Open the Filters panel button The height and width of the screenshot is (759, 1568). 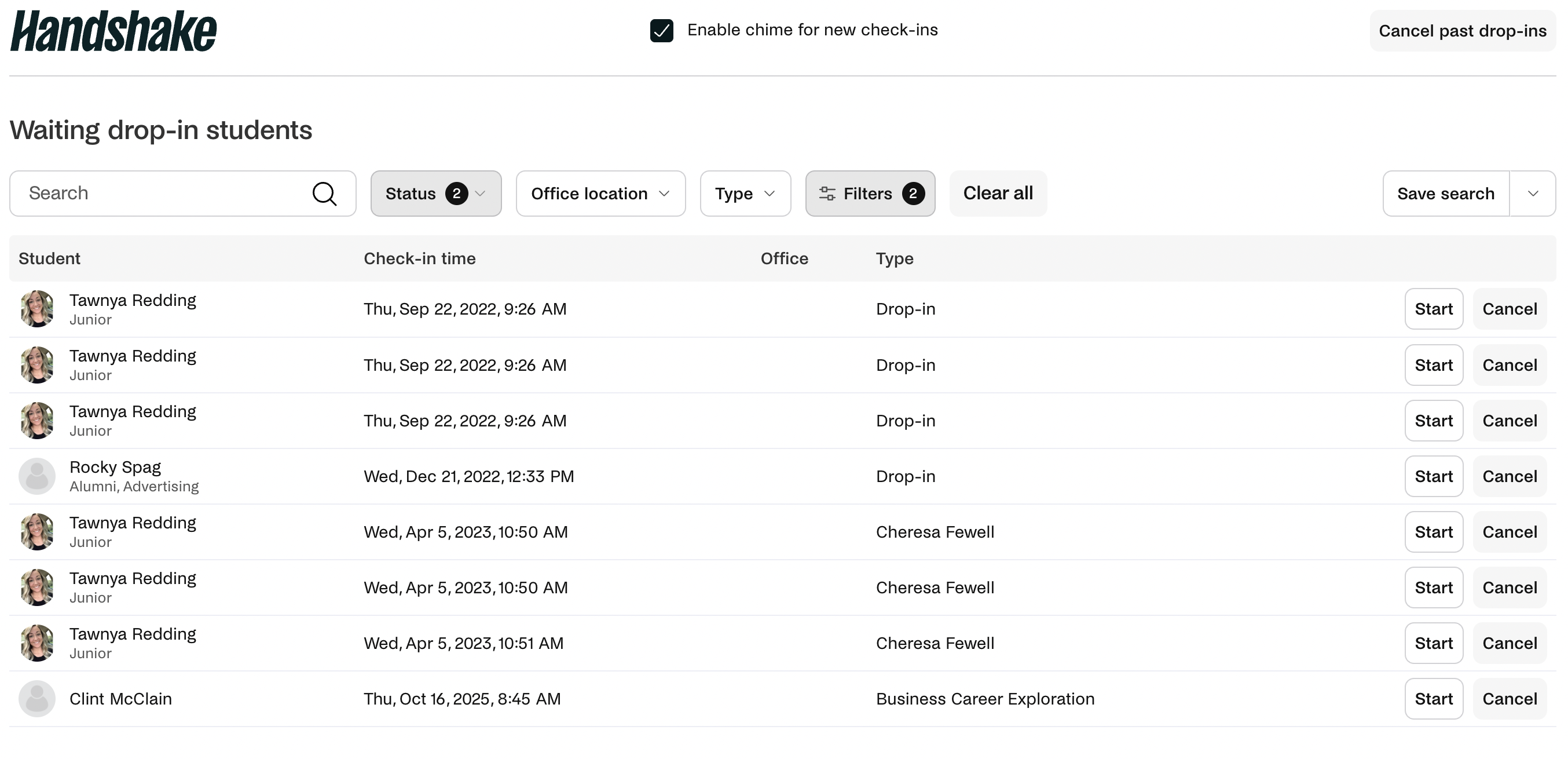(870, 194)
